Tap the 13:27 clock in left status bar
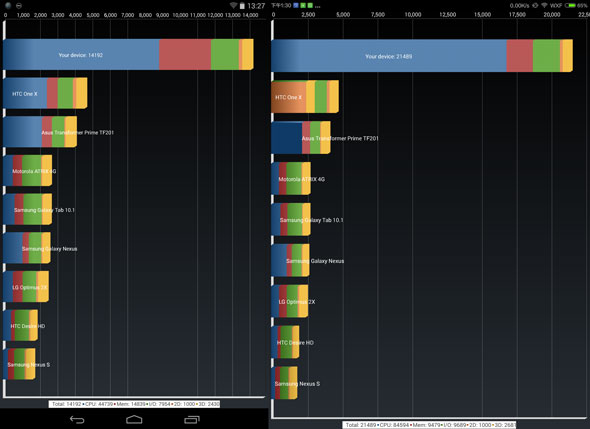The height and width of the screenshot is (429, 590). [256, 6]
